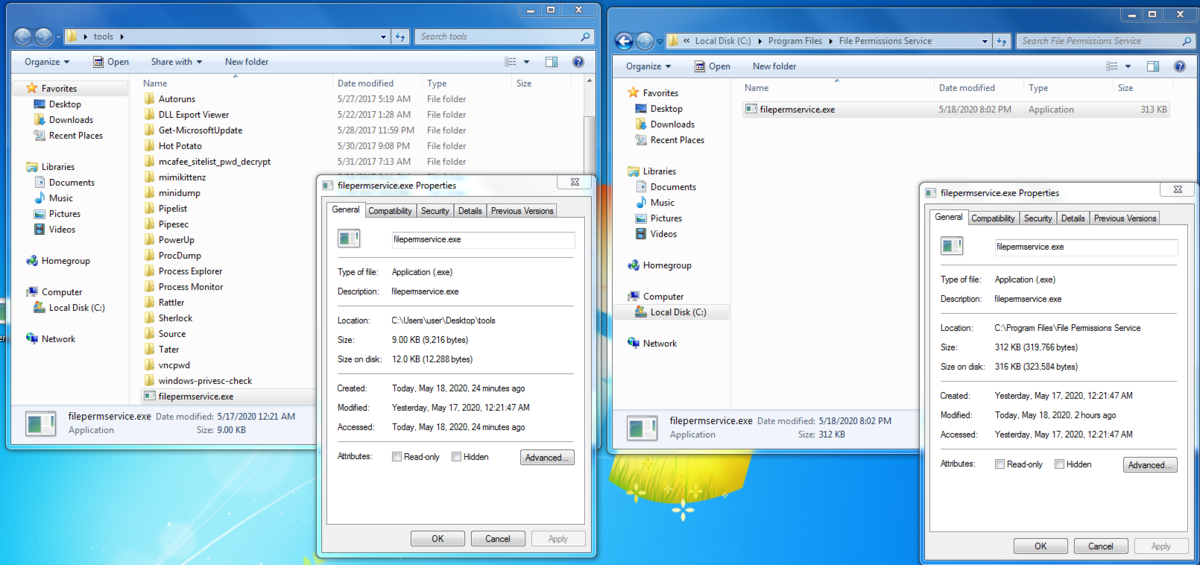
Task: Click the Help question mark icon in File Permissions Service window
Action: 1180,66
